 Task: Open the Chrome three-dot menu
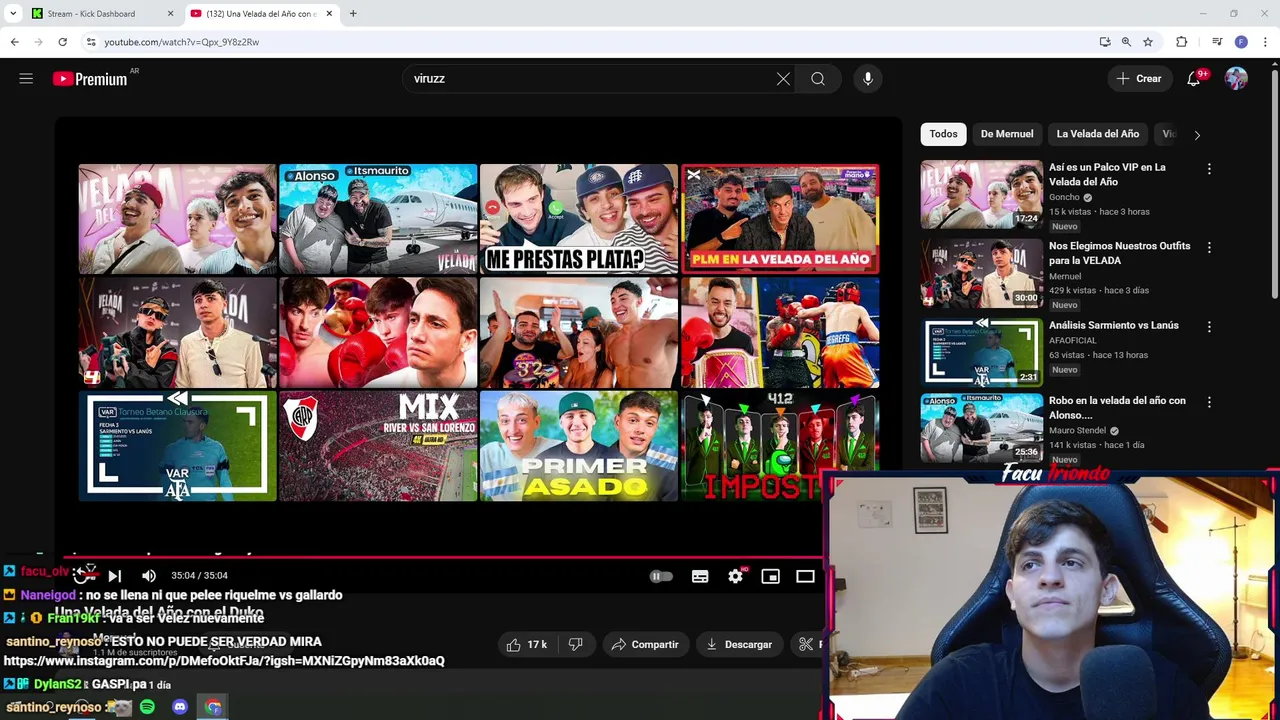(1266, 42)
